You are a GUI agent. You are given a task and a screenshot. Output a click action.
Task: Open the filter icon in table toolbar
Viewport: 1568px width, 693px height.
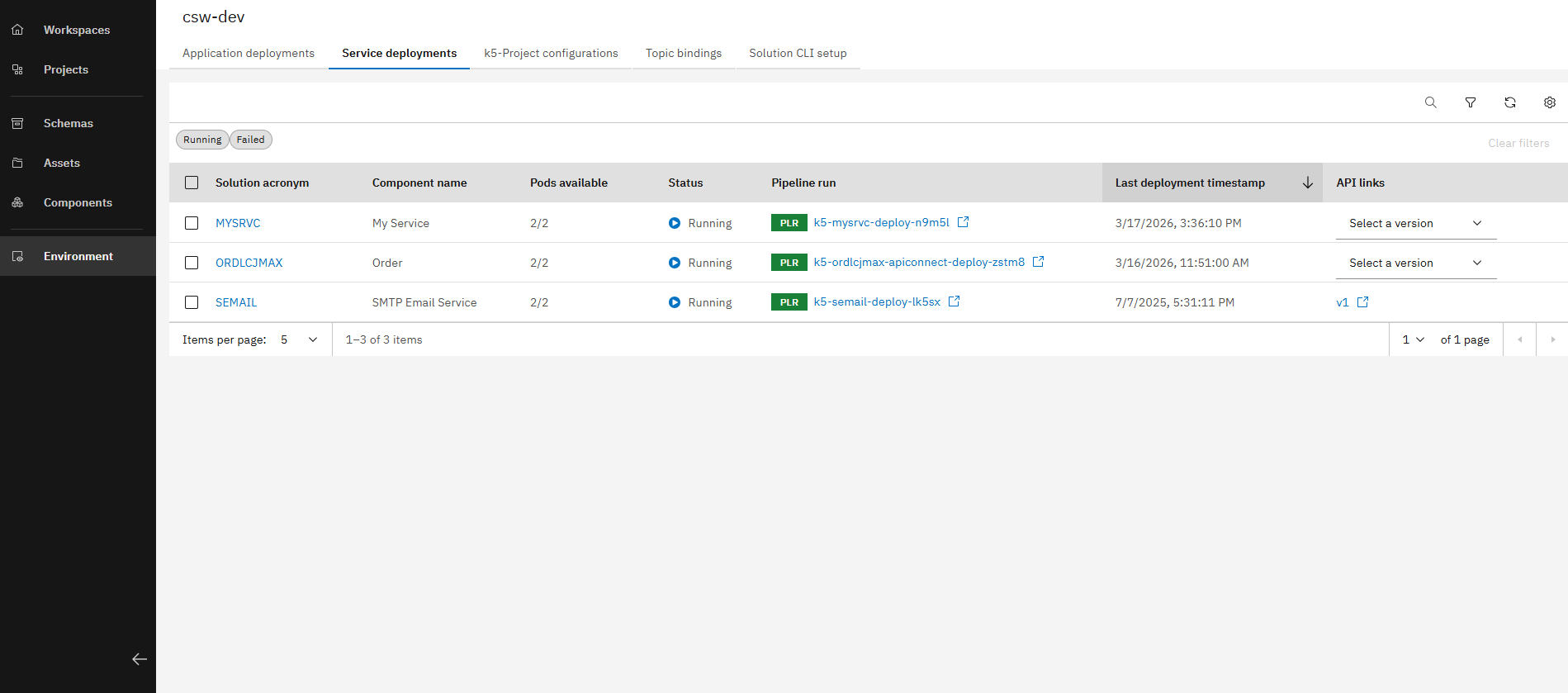1470,102
